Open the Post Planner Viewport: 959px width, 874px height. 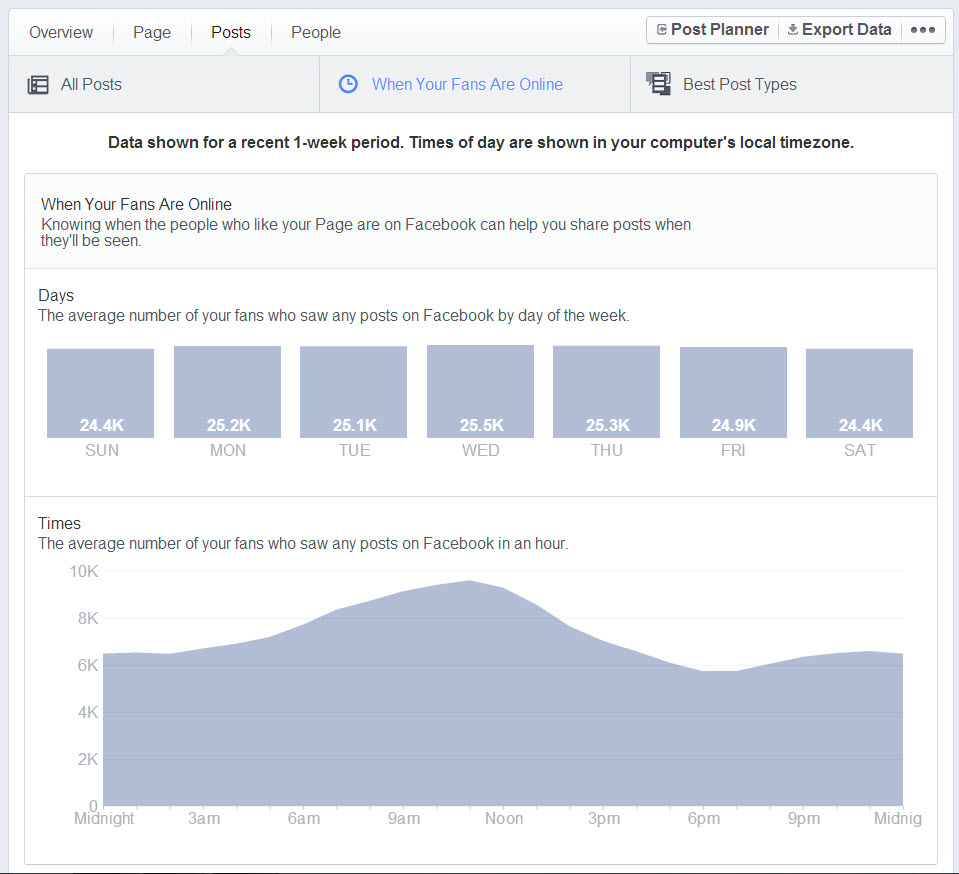point(711,29)
